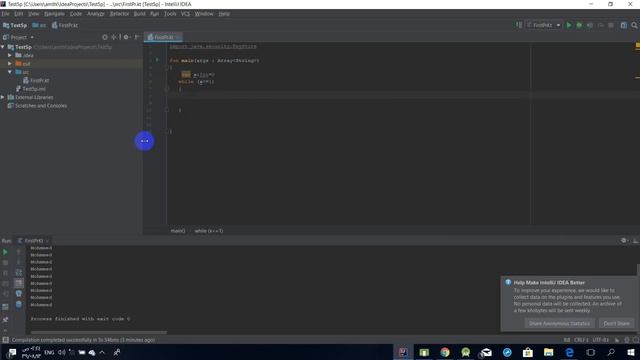640x360 pixels.
Task: Open the Tools menu
Action: click(170, 14)
